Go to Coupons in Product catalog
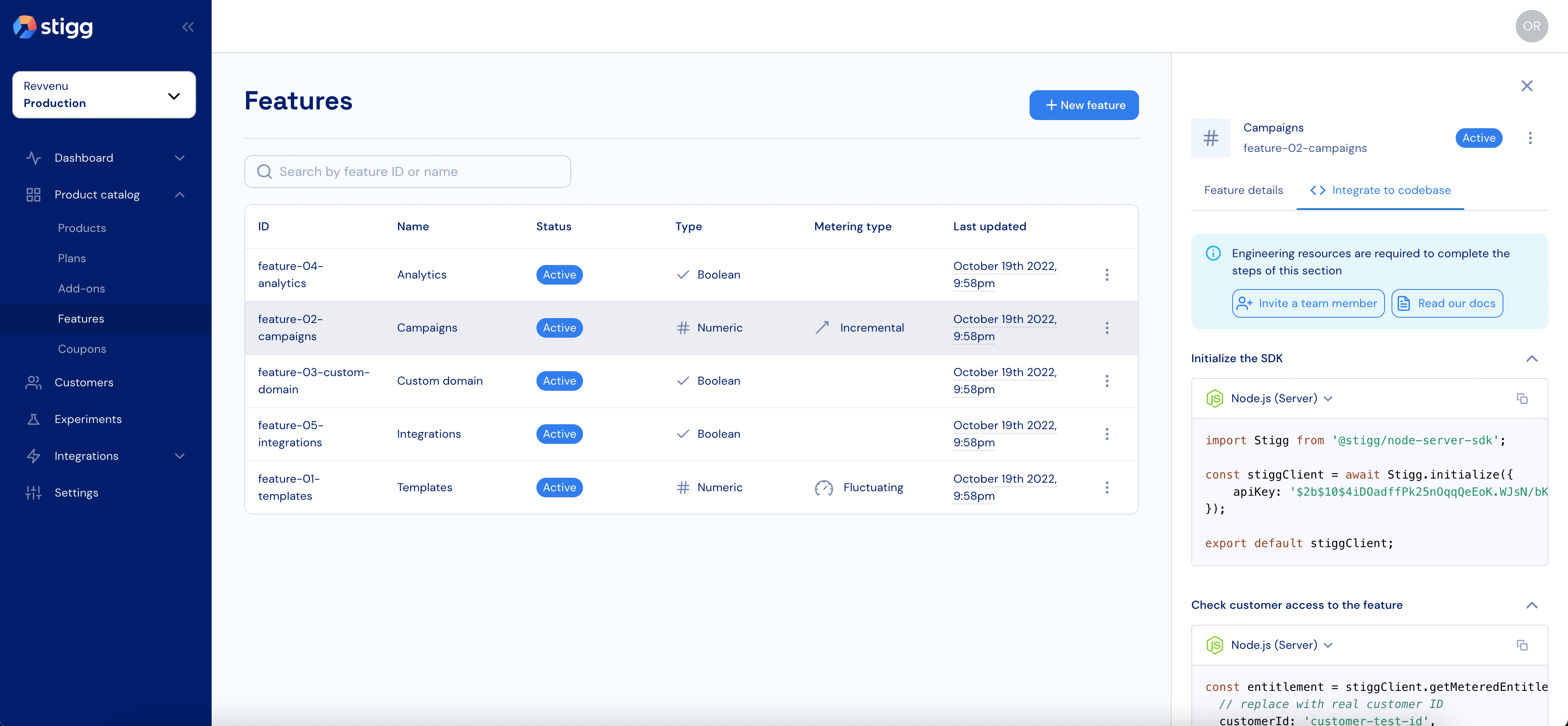This screenshot has height=726, width=1568. click(x=82, y=349)
